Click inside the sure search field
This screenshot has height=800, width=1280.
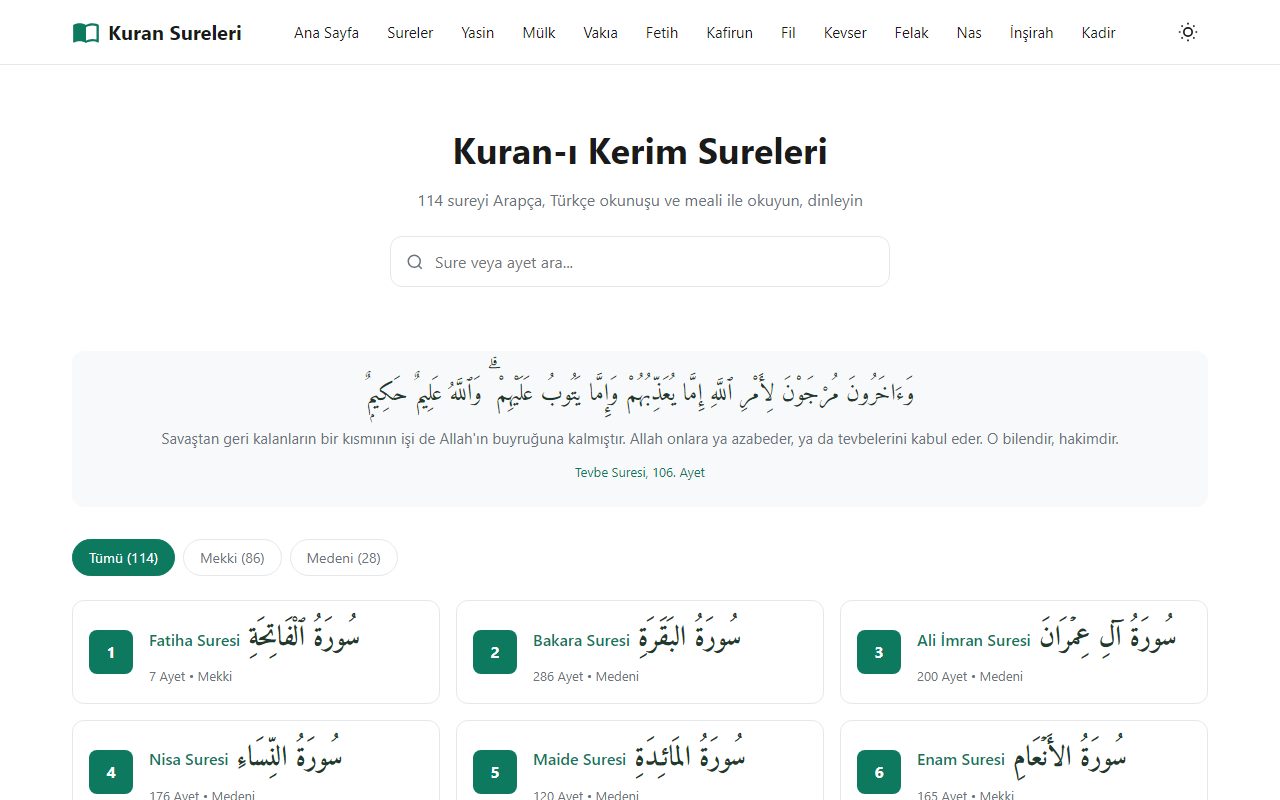tap(640, 262)
